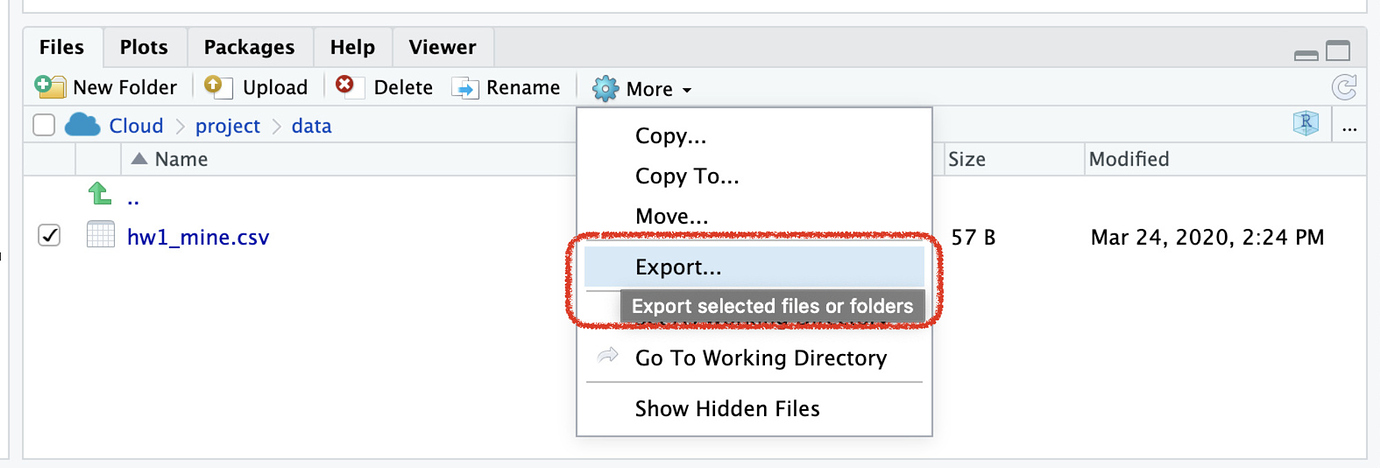The width and height of the screenshot is (1380, 468).
Task: Choose Export... from the More menu
Action: pos(678,267)
